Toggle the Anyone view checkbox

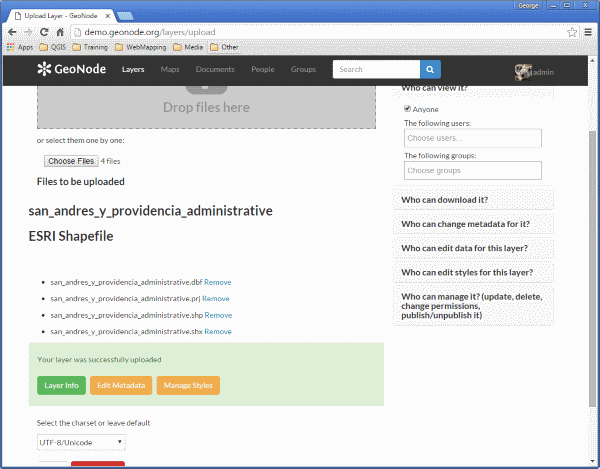coord(408,109)
